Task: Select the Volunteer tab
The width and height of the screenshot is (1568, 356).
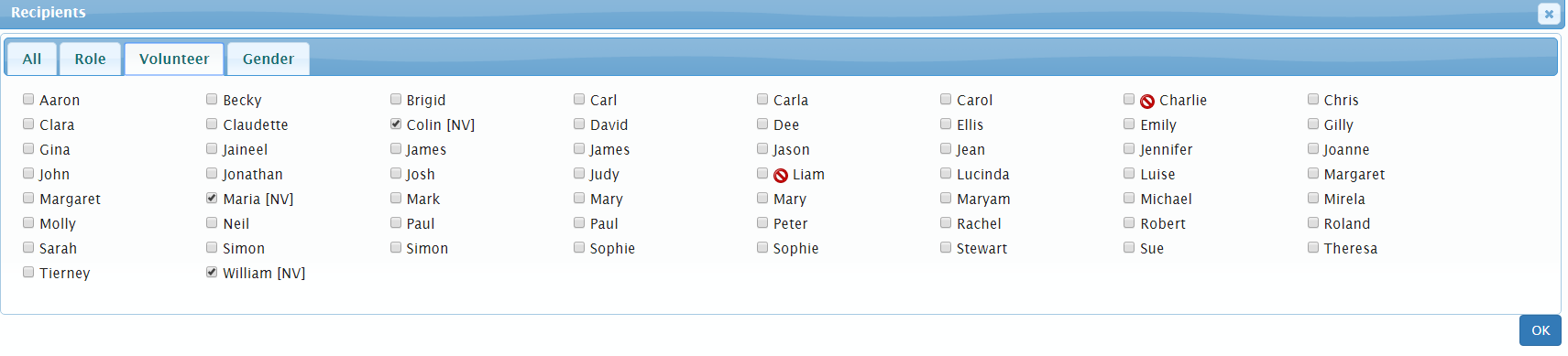Action: 174,59
